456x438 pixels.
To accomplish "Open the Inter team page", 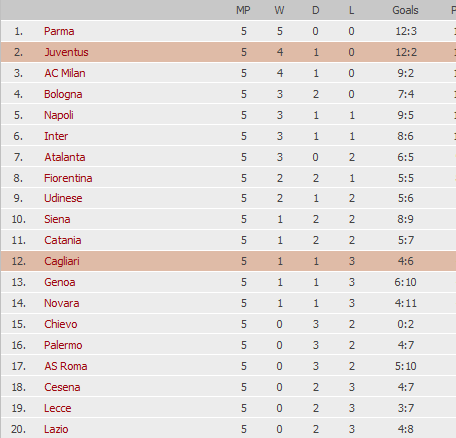I will pos(56,136).
